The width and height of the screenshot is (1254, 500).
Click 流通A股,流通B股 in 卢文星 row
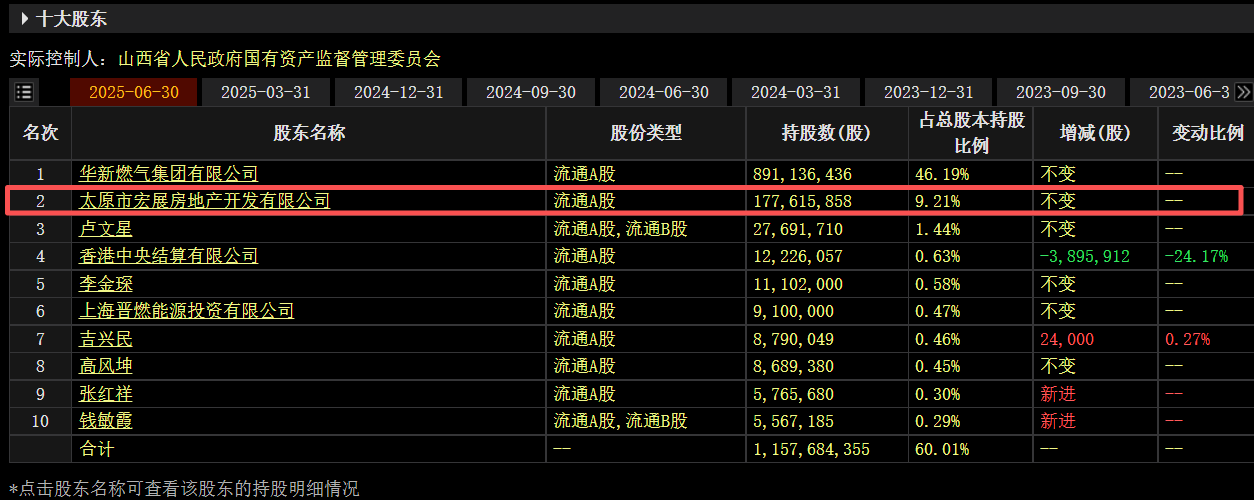click(x=620, y=229)
